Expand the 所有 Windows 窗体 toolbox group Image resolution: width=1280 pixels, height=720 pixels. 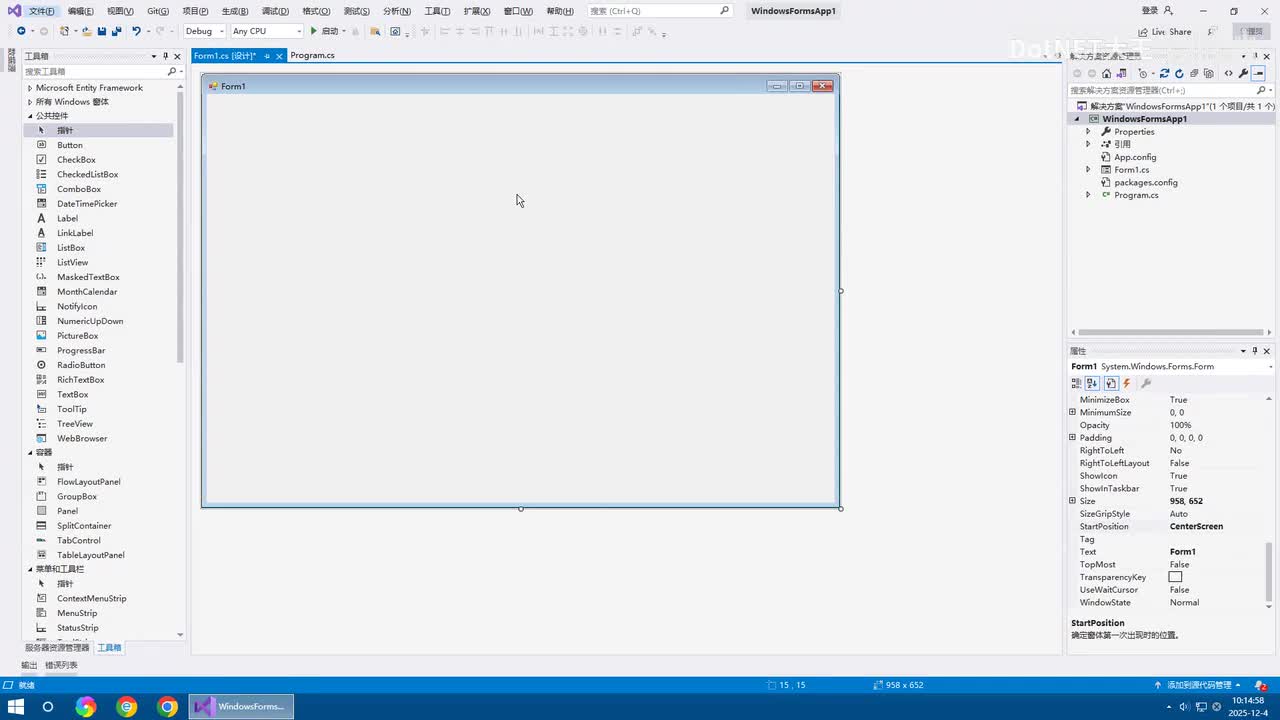pos(29,102)
